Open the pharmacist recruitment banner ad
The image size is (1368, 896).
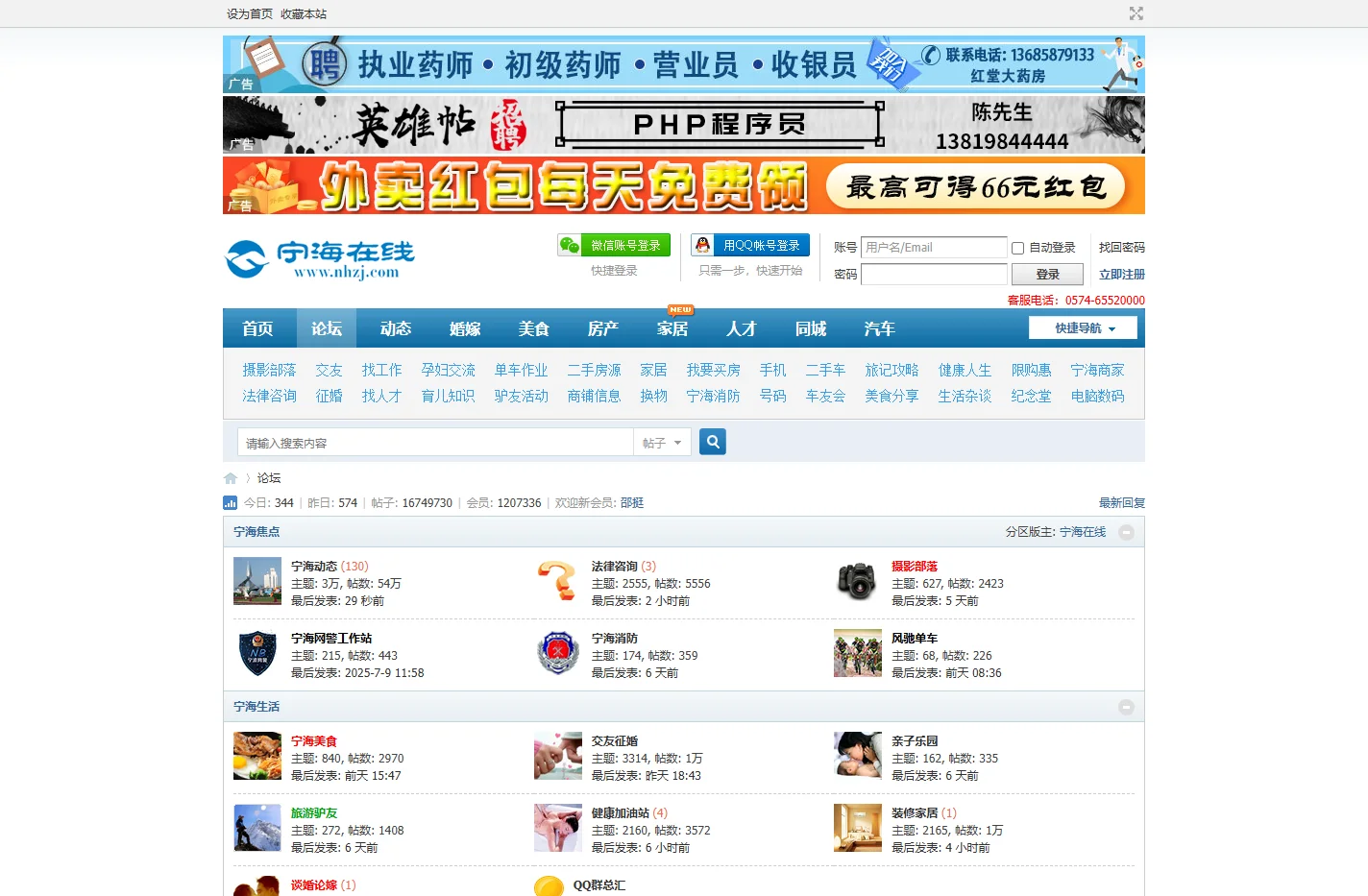684,64
